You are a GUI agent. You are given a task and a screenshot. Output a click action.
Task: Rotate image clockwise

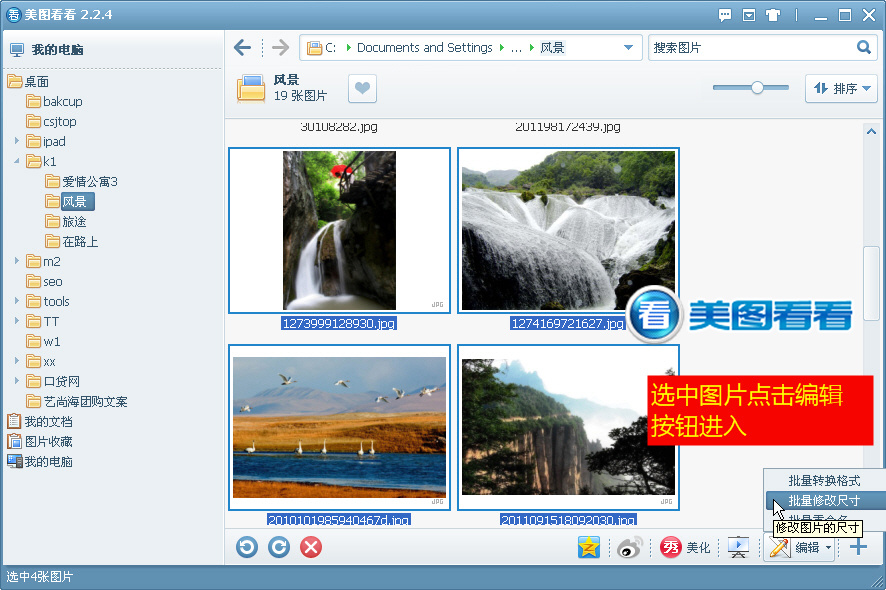point(279,547)
